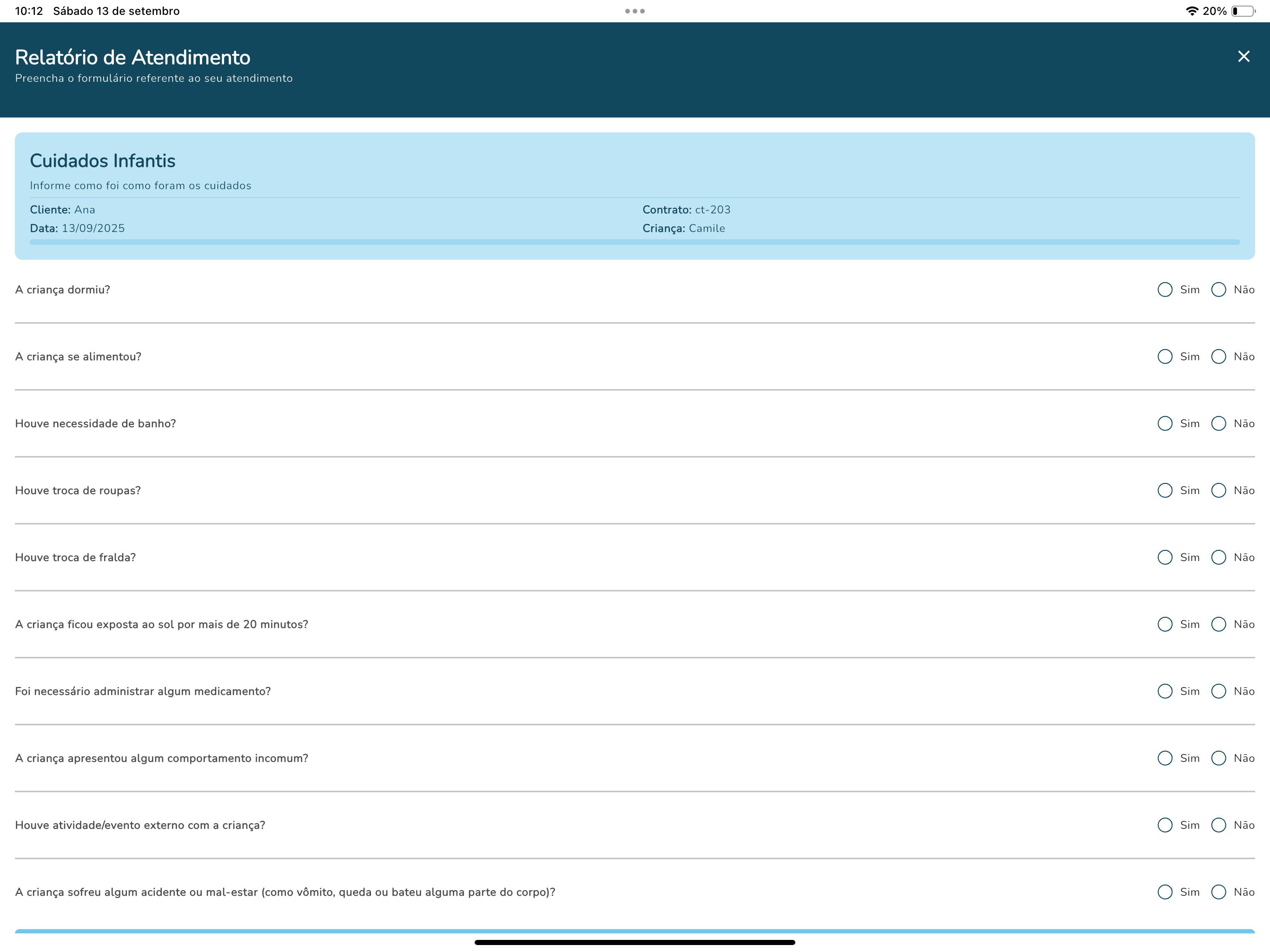Click the 'Criança: Camile' field

[683, 228]
